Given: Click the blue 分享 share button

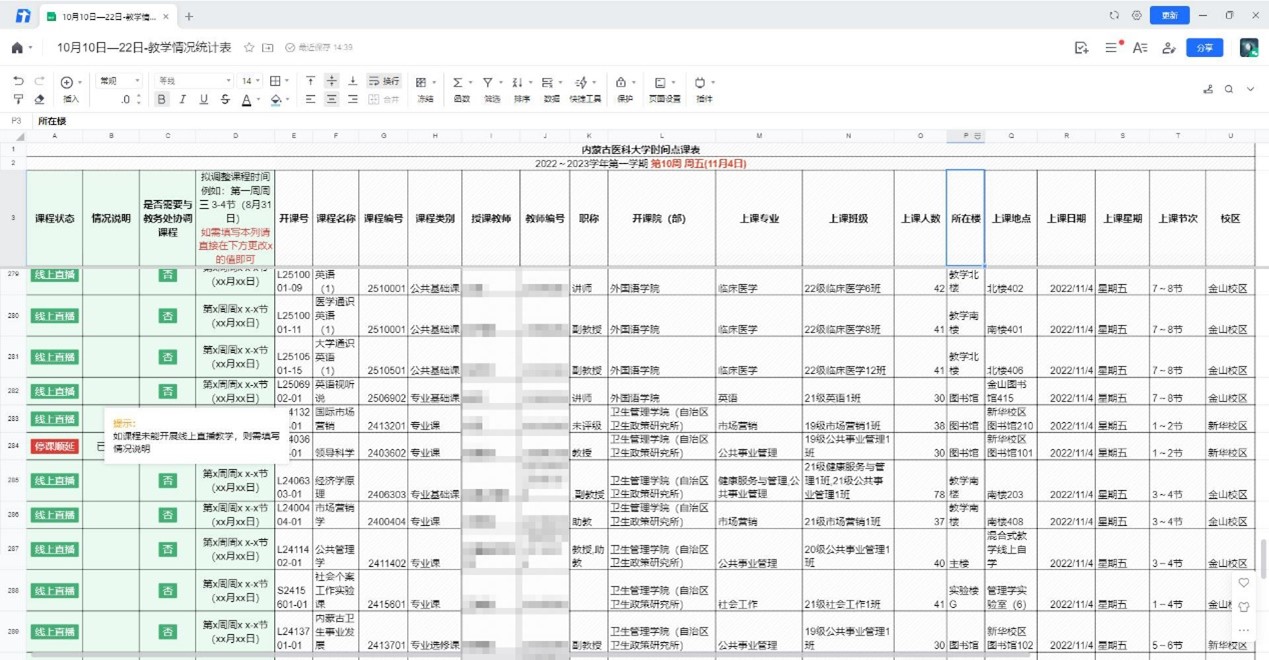Looking at the screenshot, I should tap(1204, 47).
